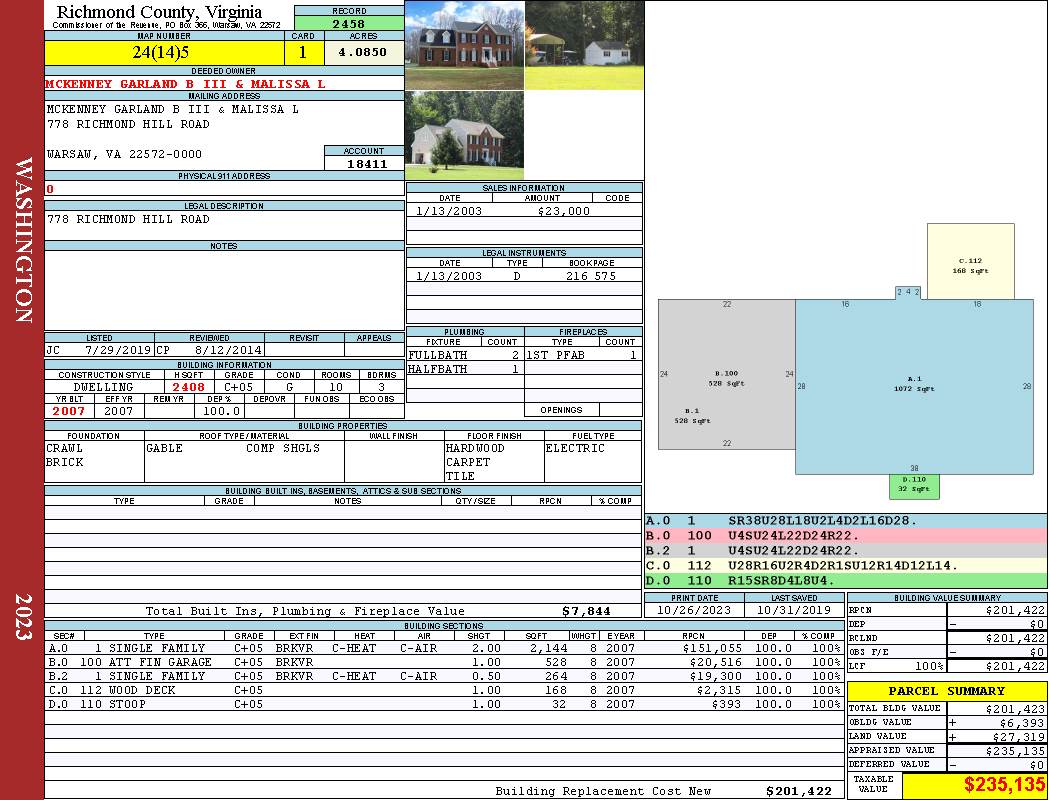This screenshot has height=800, width=1050.
Task: Select the deeded owner name in red
Action: click(x=185, y=84)
